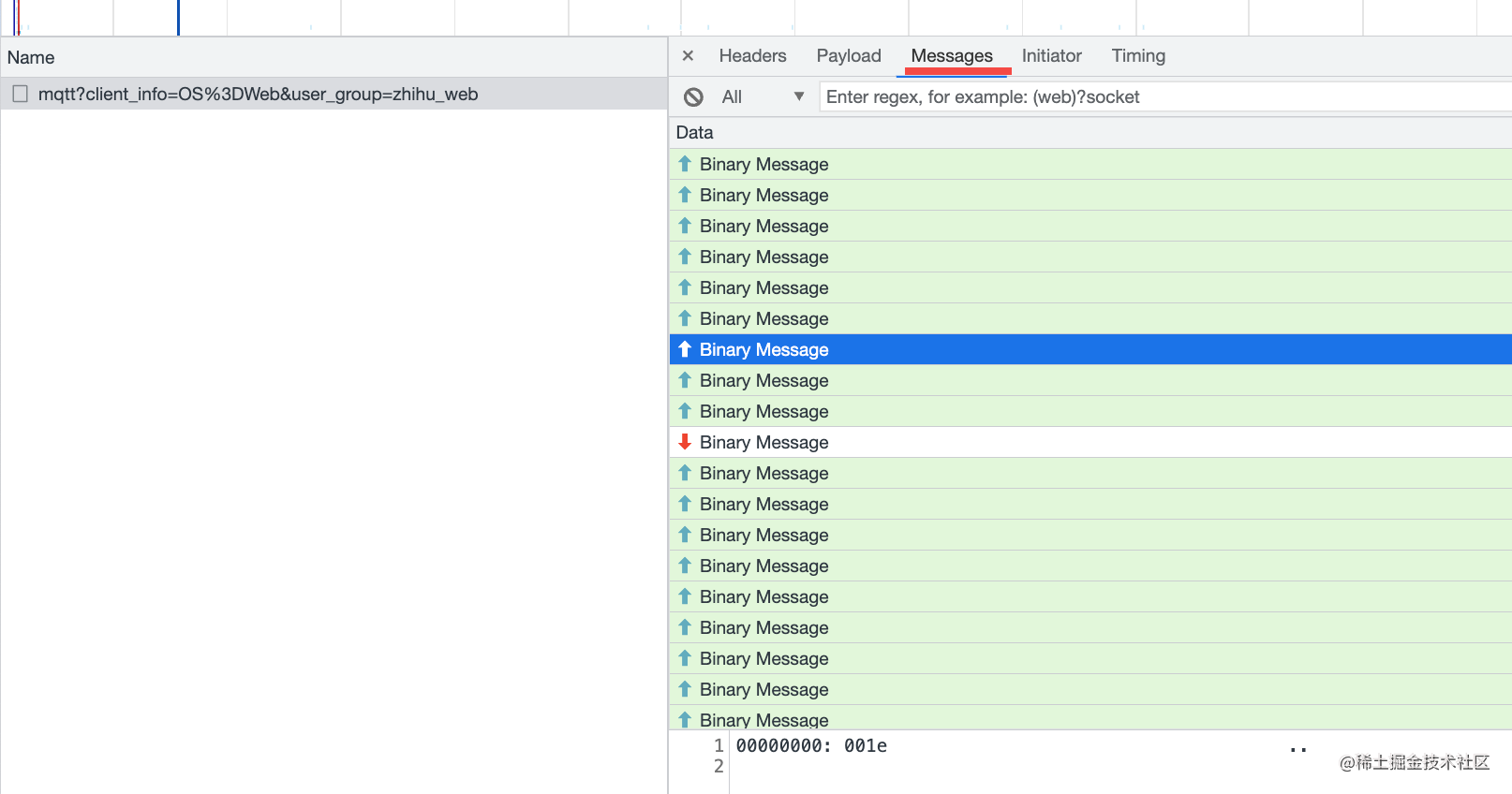Click the blue marker on the timeline overview

click(178, 18)
